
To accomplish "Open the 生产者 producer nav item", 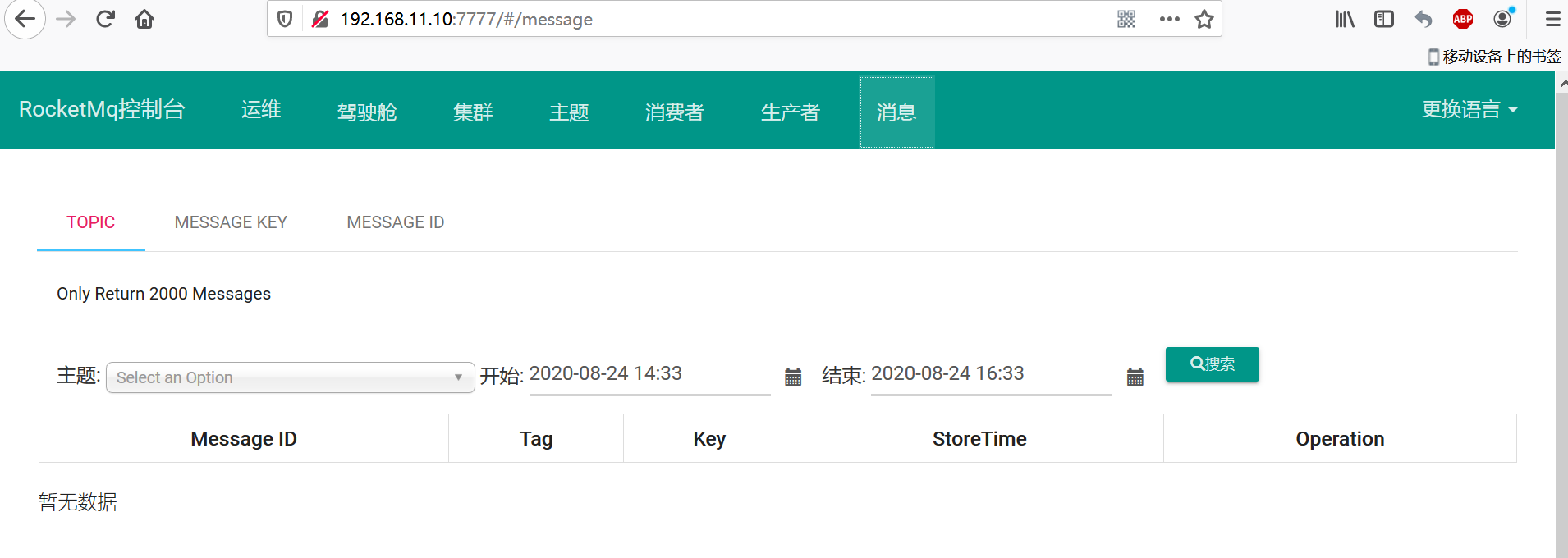I will point(791,112).
